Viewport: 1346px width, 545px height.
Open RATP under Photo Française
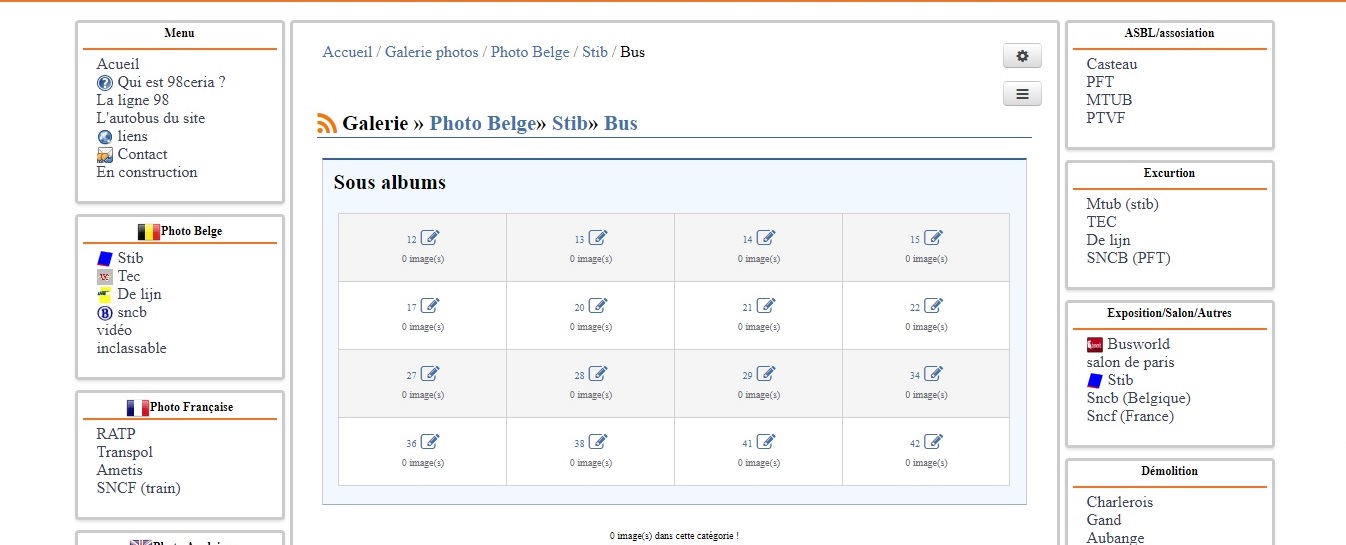(x=116, y=434)
